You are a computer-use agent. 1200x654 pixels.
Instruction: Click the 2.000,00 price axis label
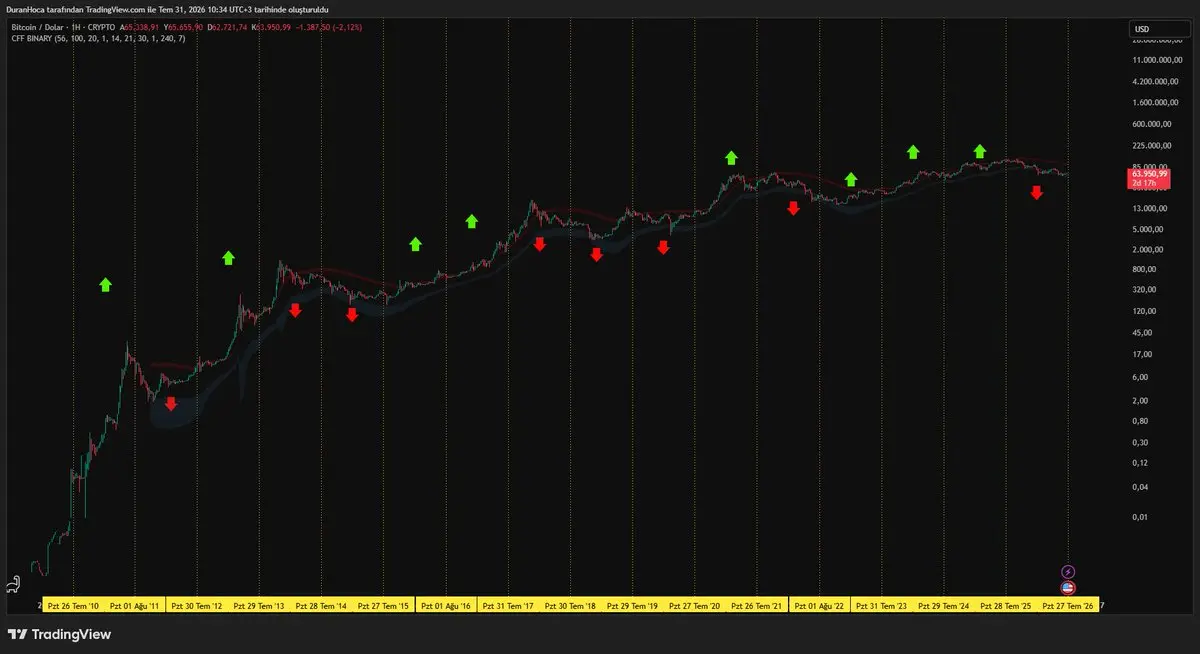1146,250
